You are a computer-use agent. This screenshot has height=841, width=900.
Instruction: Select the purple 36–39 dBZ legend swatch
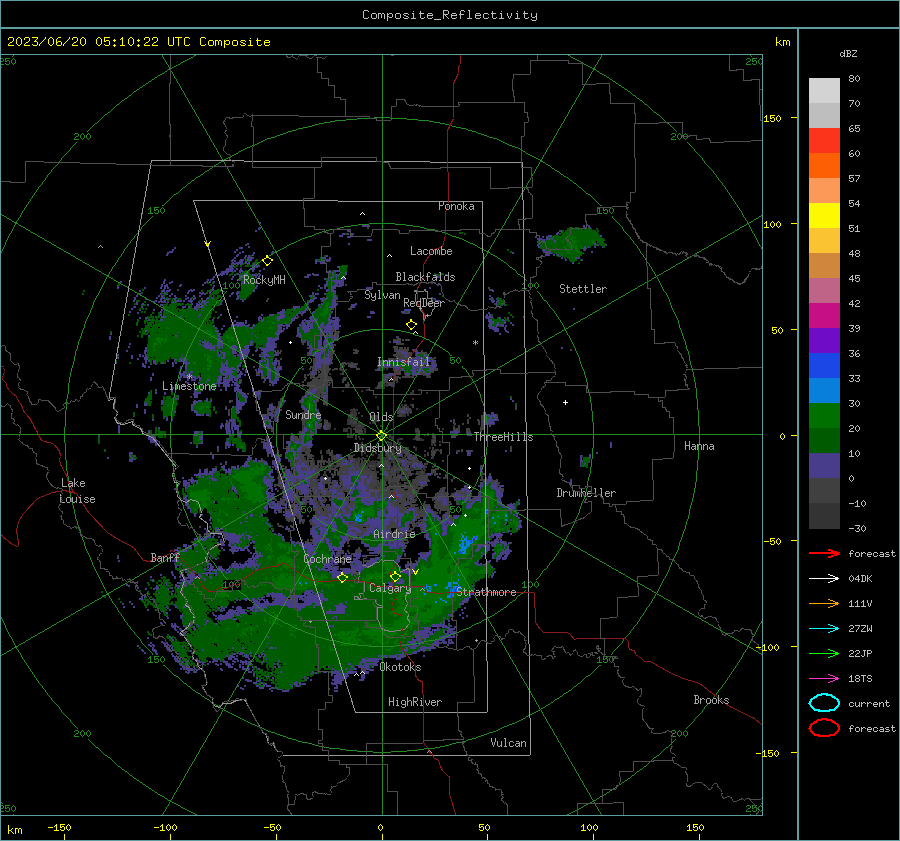point(824,340)
